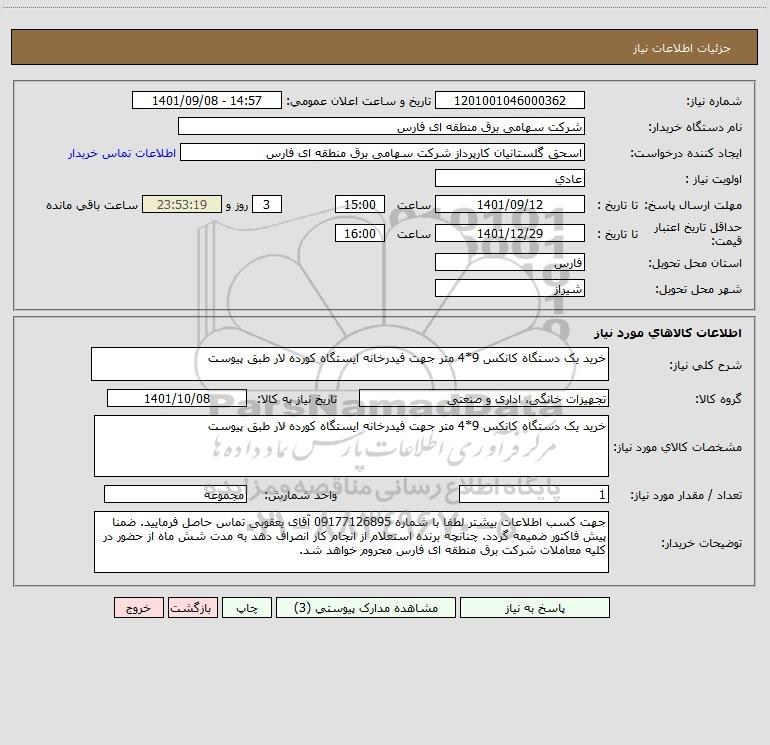Click the 'پاسخ به نیاز' button
Viewport: 770px width, 745px height.
(x=535, y=608)
